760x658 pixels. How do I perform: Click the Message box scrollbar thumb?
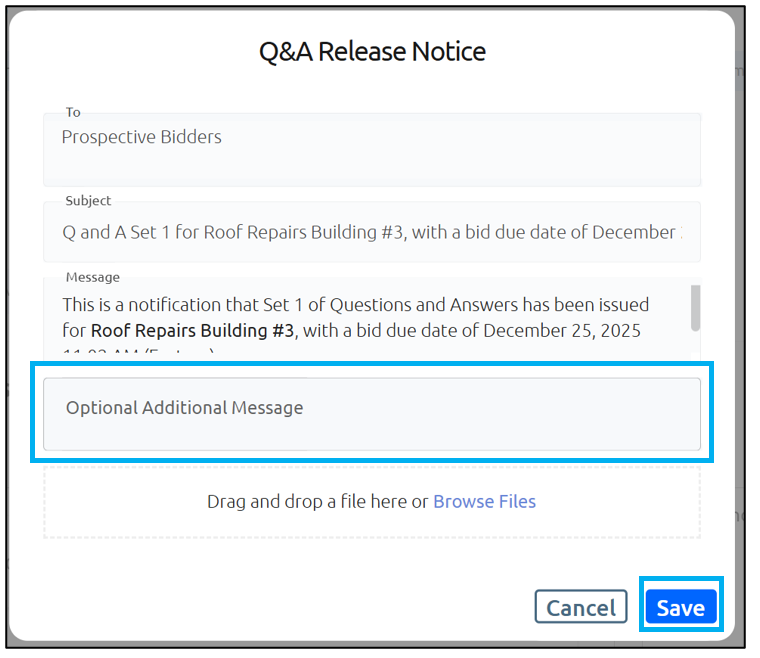[695, 306]
